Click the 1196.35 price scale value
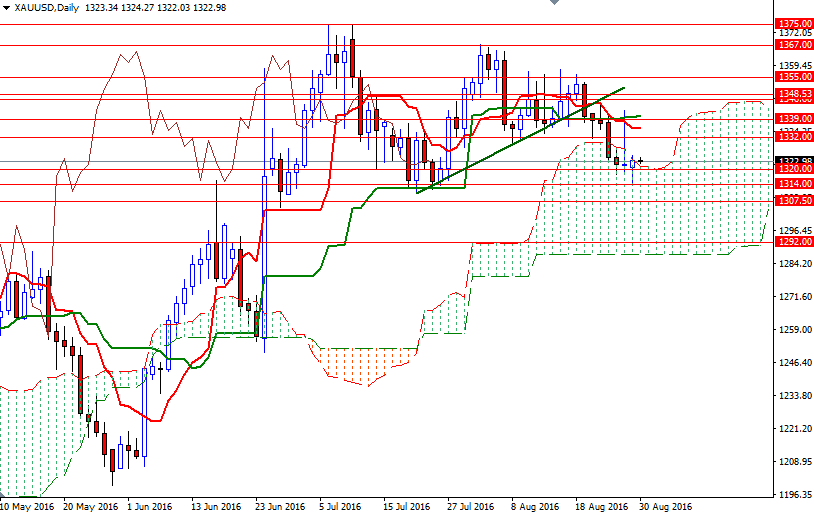This screenshot has height=514, width=814. pos(795,495)
